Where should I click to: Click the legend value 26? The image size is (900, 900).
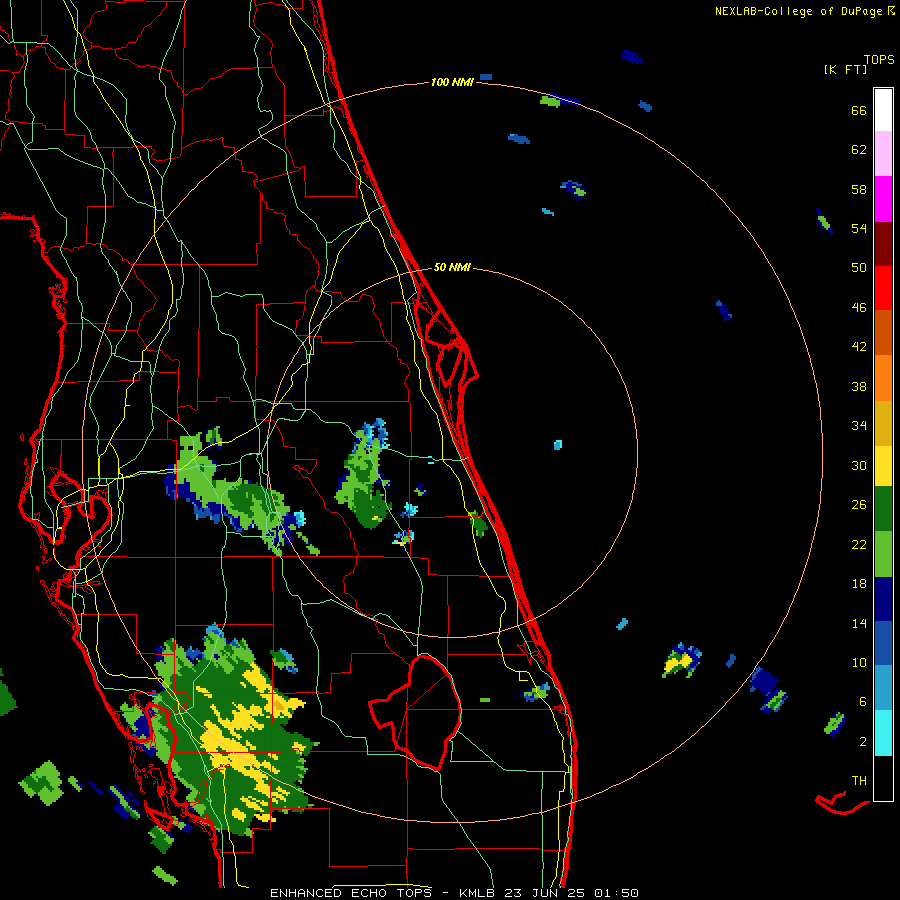(x=859, y=505)
